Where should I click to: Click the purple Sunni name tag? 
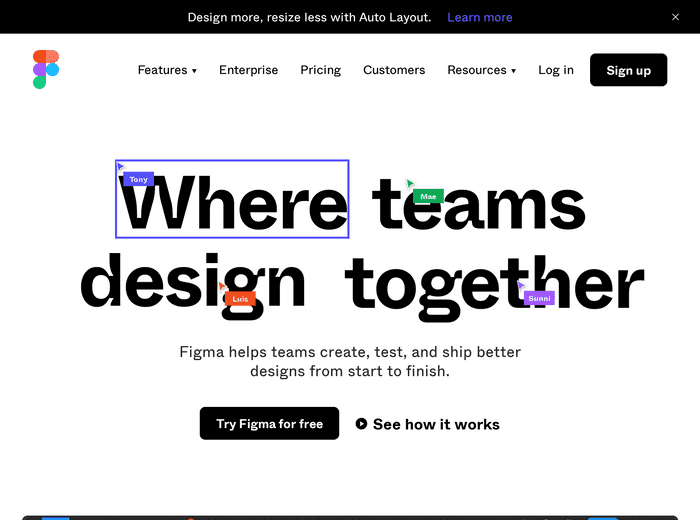click(x=539, y=298)
